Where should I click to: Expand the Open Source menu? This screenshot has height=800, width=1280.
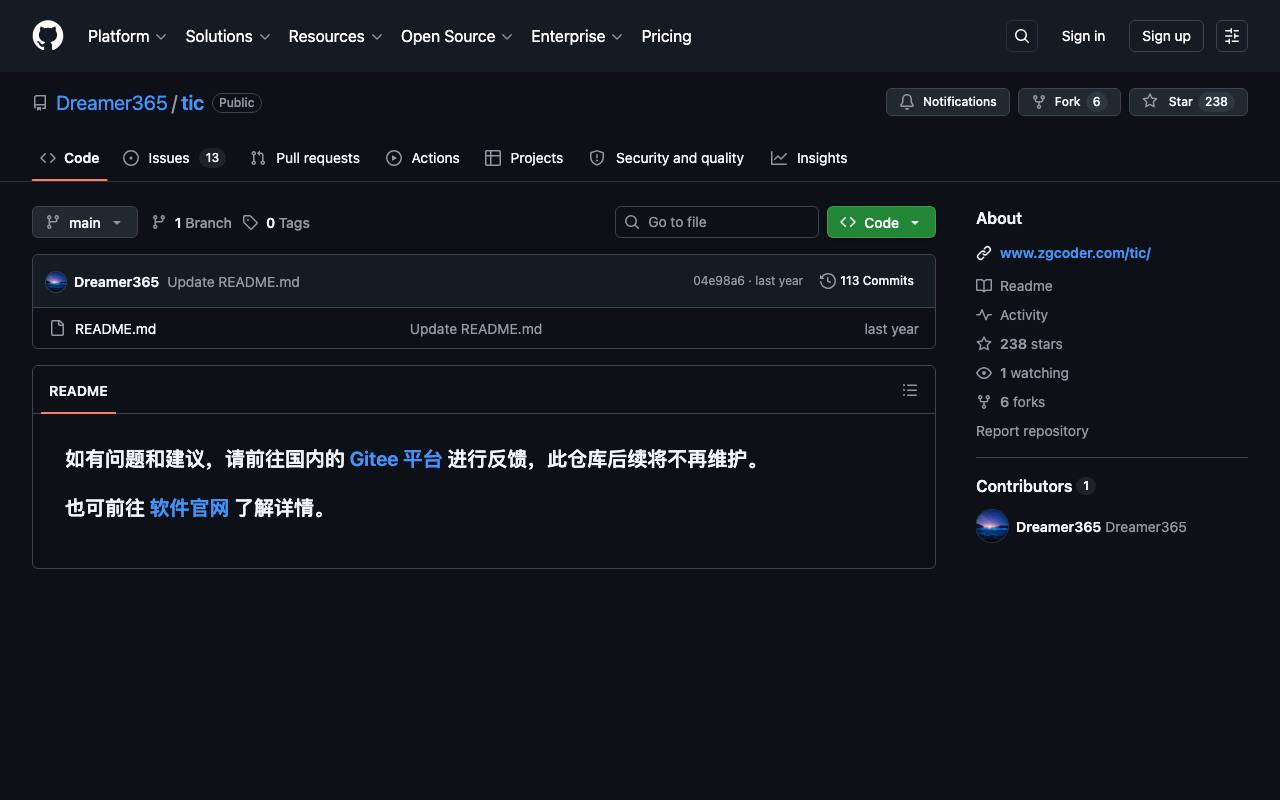tap(457, 36)
